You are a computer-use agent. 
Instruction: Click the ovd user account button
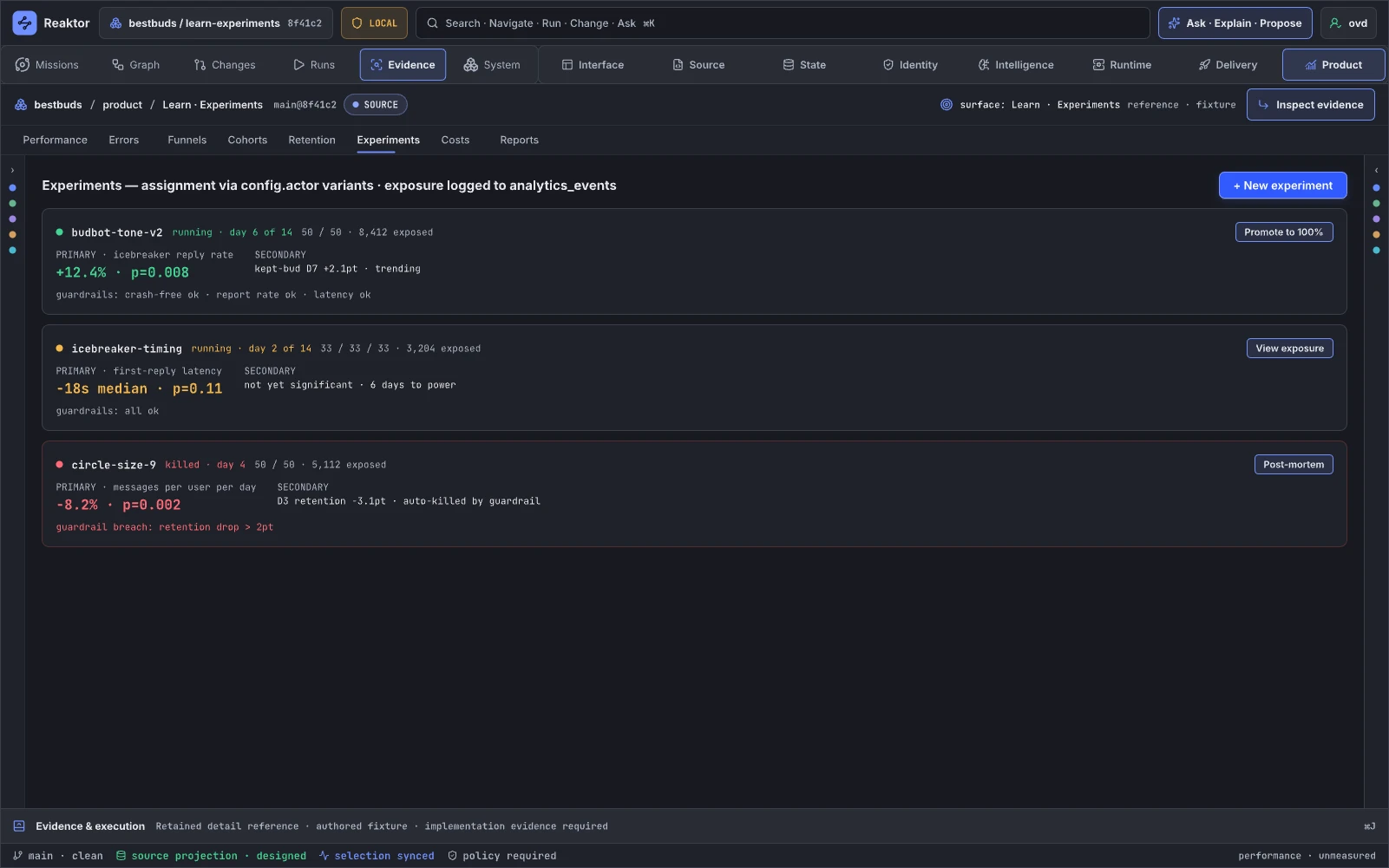coord(1348,23)
